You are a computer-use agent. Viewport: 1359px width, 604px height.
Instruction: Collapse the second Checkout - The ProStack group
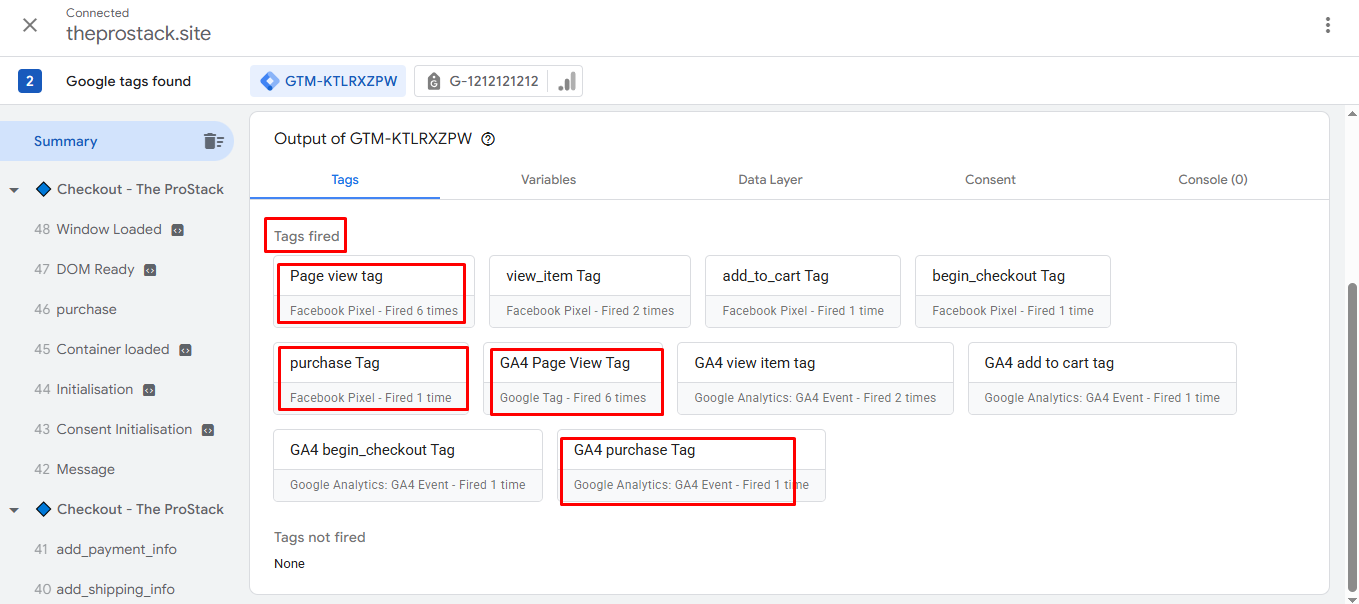coord(14,509)
